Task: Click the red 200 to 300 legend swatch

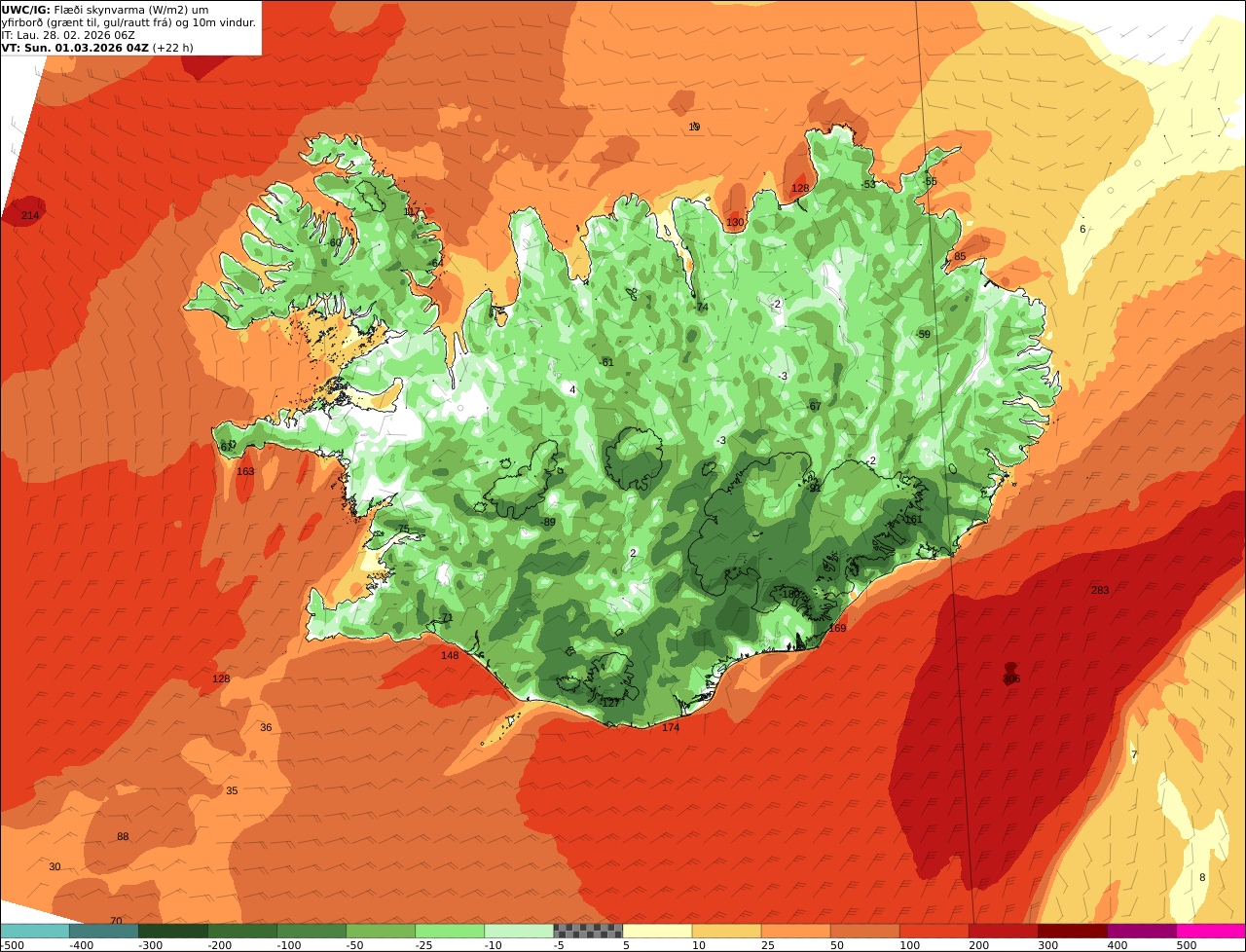Action: pos(1003,931)
